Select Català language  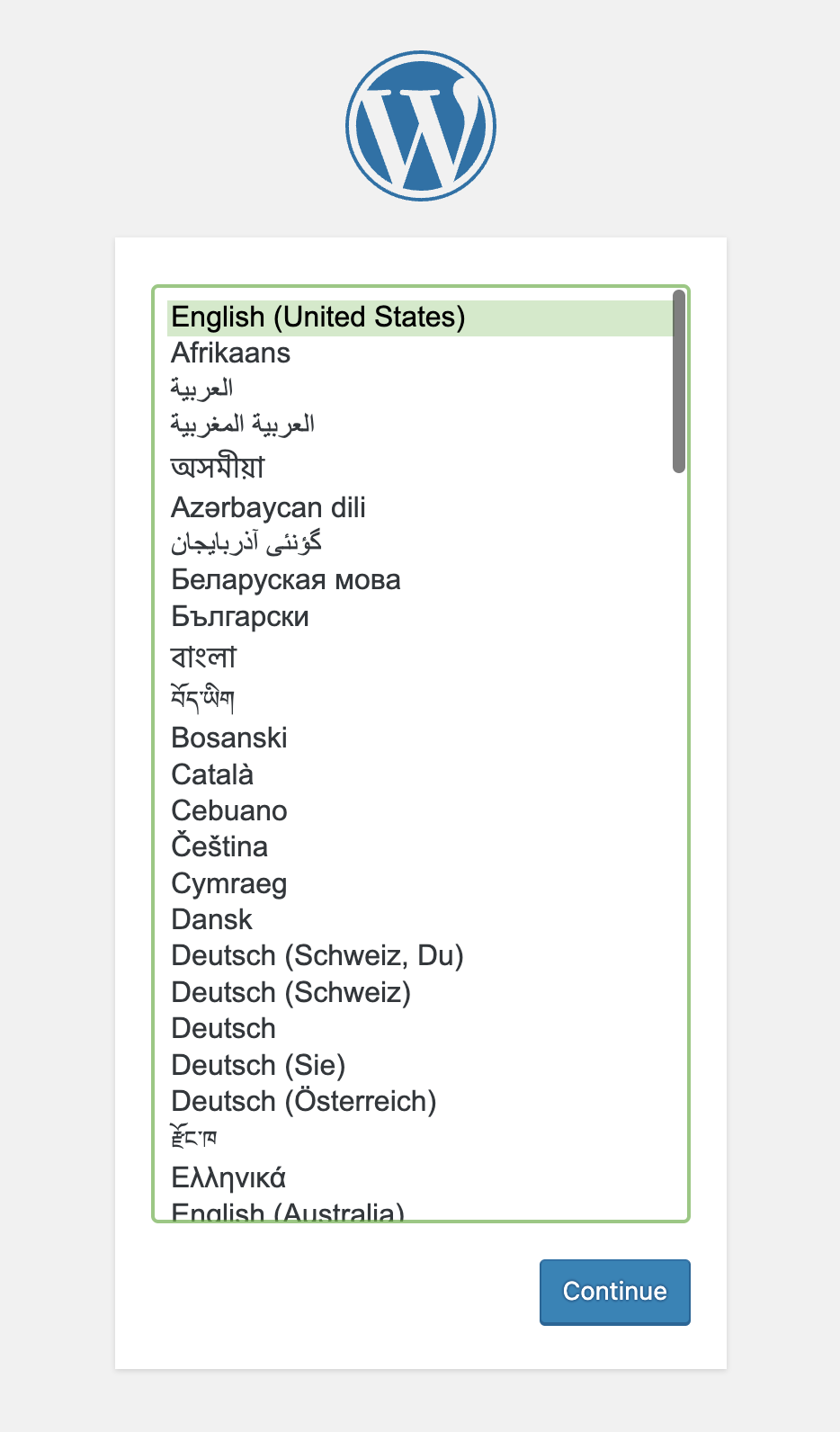(x=212, y=774)
